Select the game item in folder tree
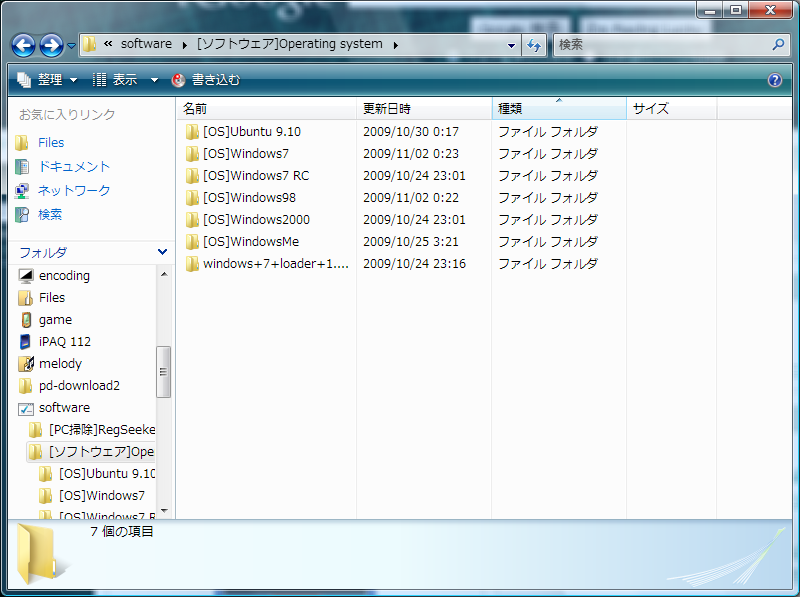 coord(55,319)
